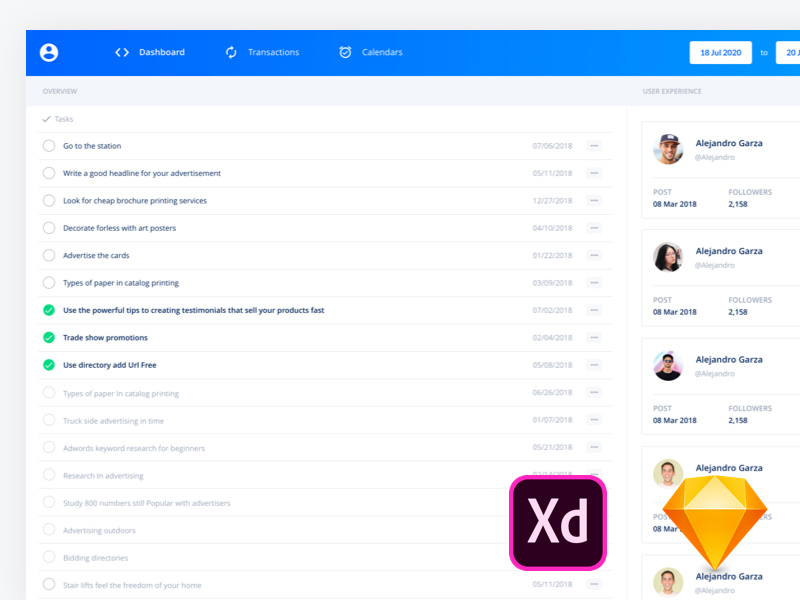This screenshot has width=800, height=600.
Task: Switch to the Transactions section
Action: coord(273,52)
